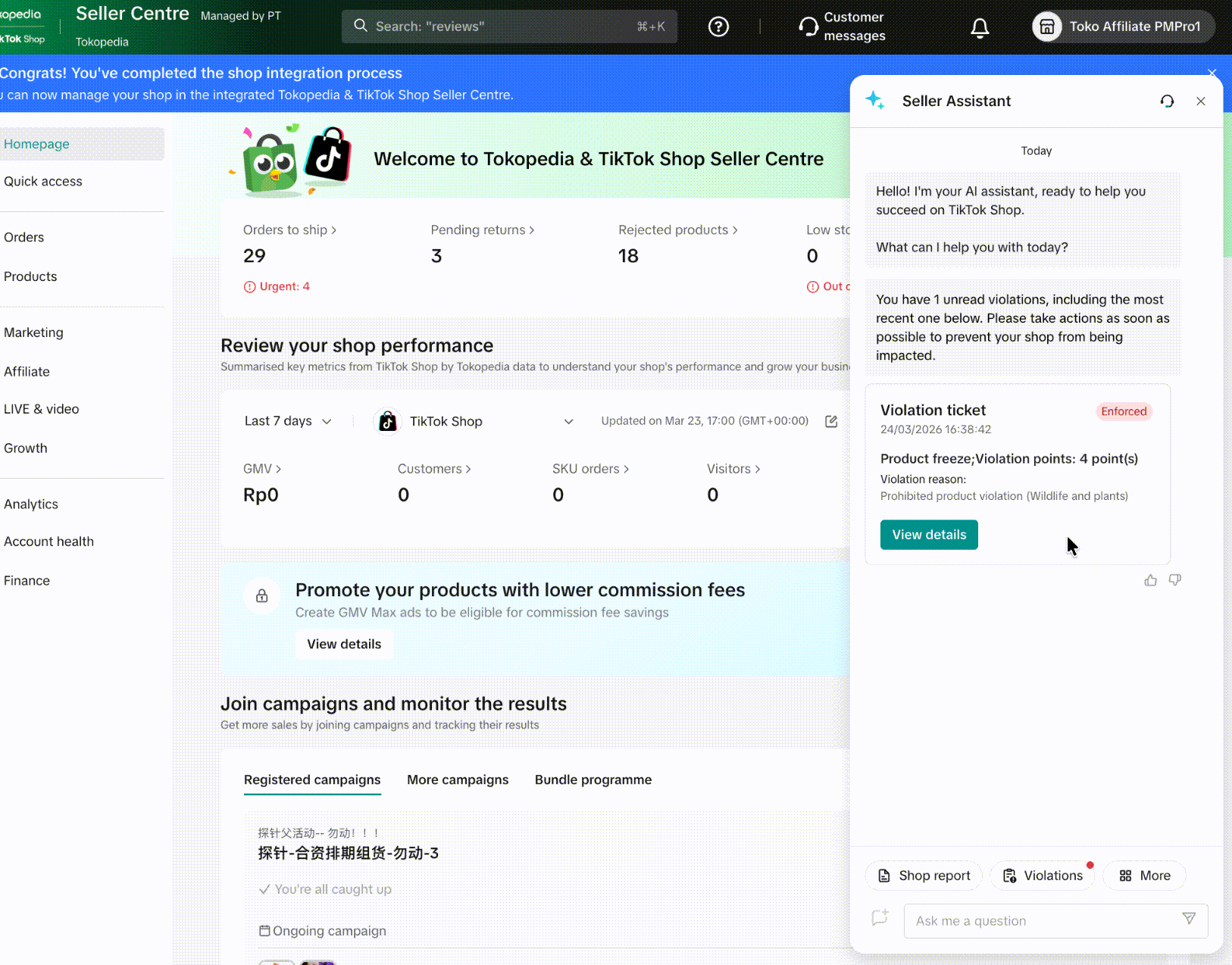Click campaign title 探针-合资排期组货-勿动-3
This screenshot has width=1232, height=965.
pyautogui.click(x=348, y=853)
